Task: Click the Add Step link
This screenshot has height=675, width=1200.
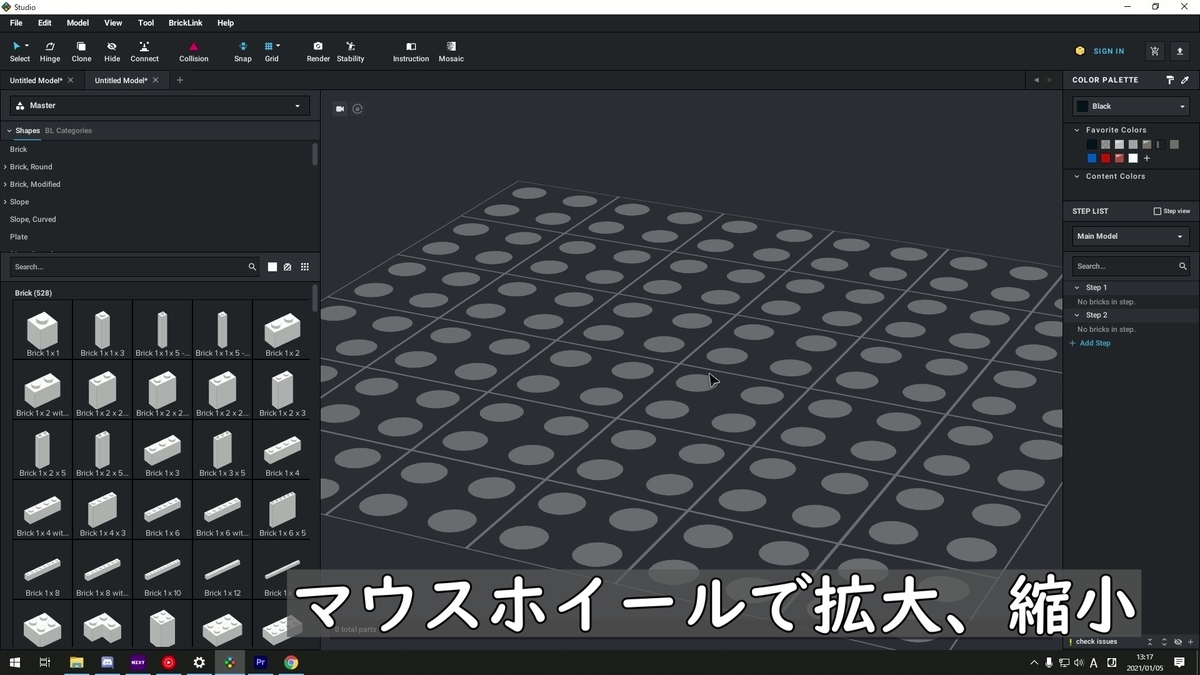Action: pyautogui.click(x=1090, y=343)
